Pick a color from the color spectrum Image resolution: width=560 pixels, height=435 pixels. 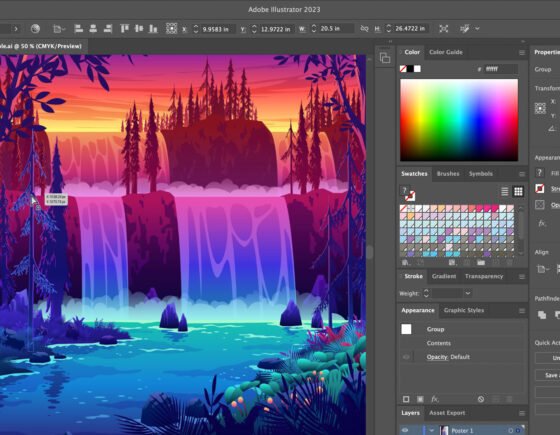pos(459,120)
